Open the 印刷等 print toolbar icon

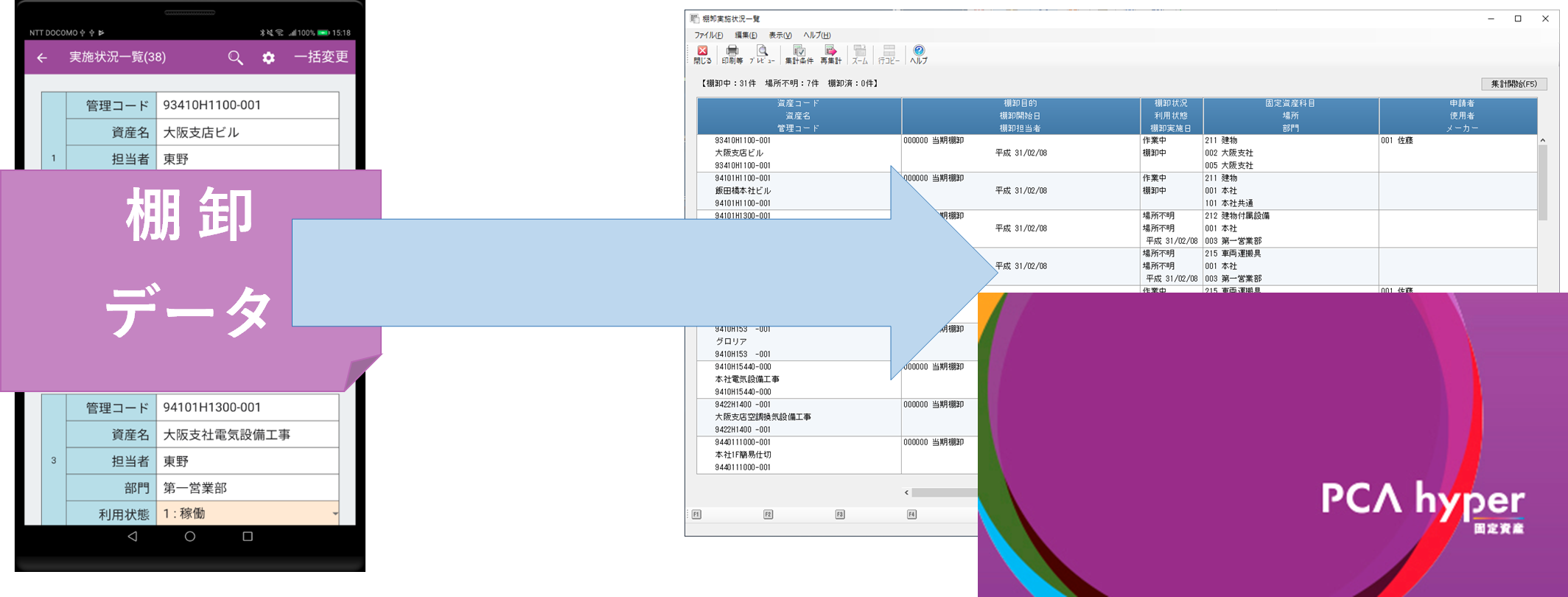pyautogui.click(x=732, y=55)
